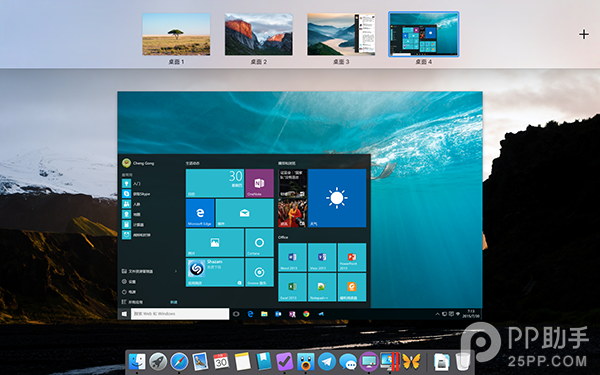Show hidden system tray icons
This screenshot has height=375, width=600.
(x=437, y=314)
